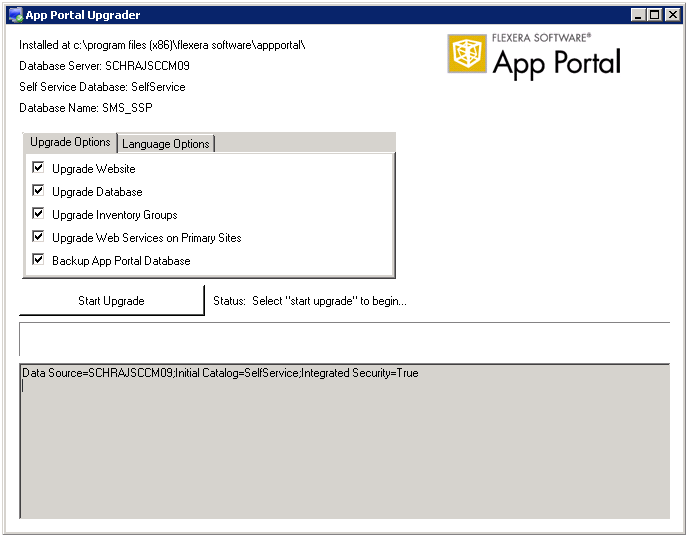Image resolution: width=686 pixels, height=535 pixels.
Task: Click inside the gray log output box
Action: coord(345,441)
